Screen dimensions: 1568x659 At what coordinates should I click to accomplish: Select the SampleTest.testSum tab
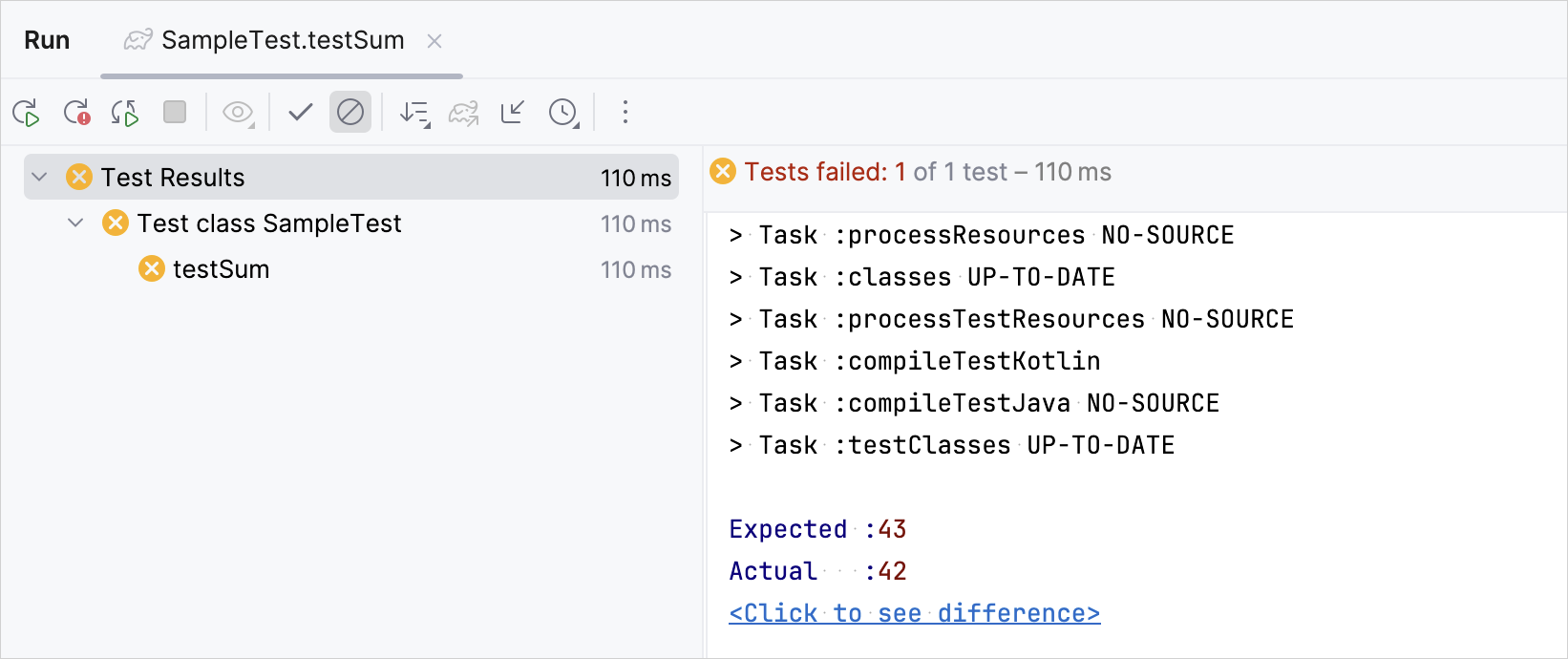(x=282, y=40)
